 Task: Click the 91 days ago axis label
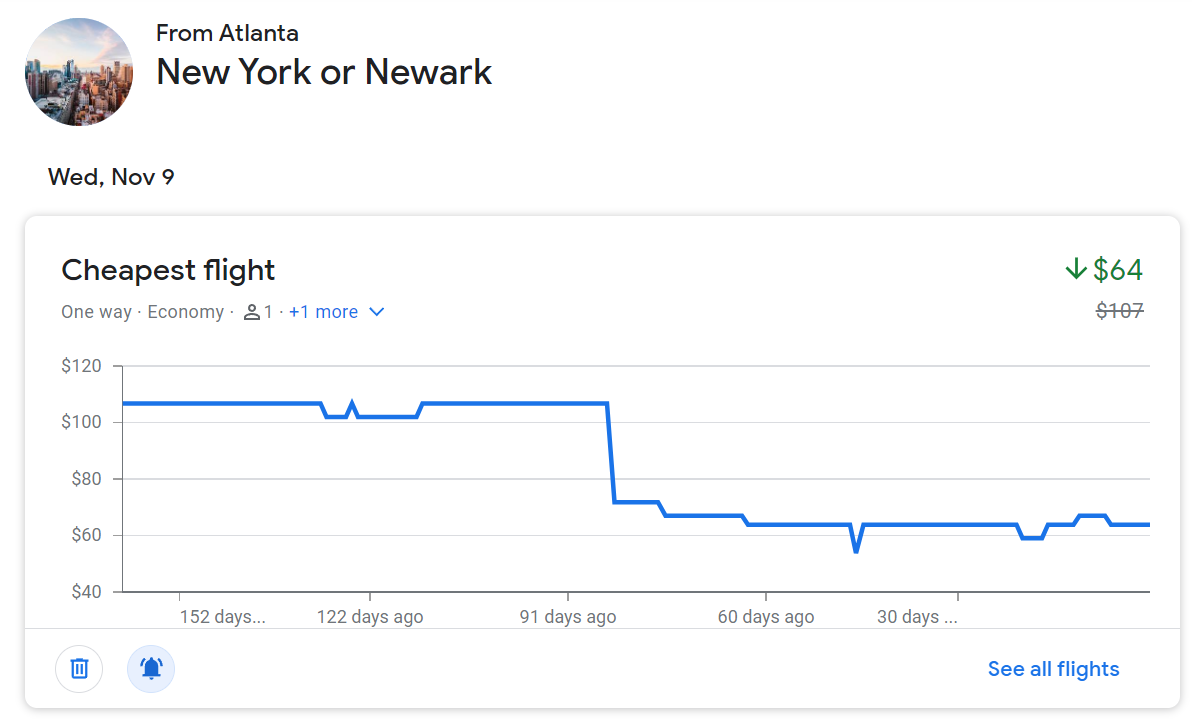click(568, 616)
